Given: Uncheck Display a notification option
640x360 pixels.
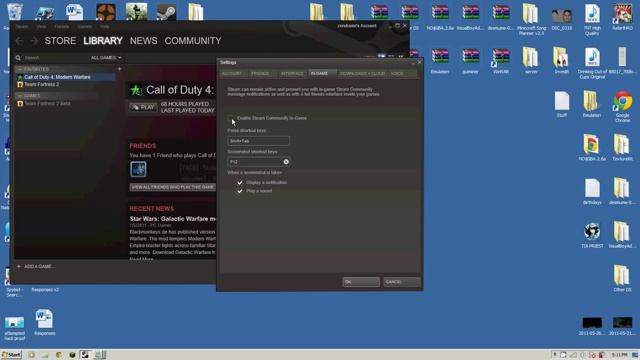Looking at the screenshot, I should click(x=240, y=182).
